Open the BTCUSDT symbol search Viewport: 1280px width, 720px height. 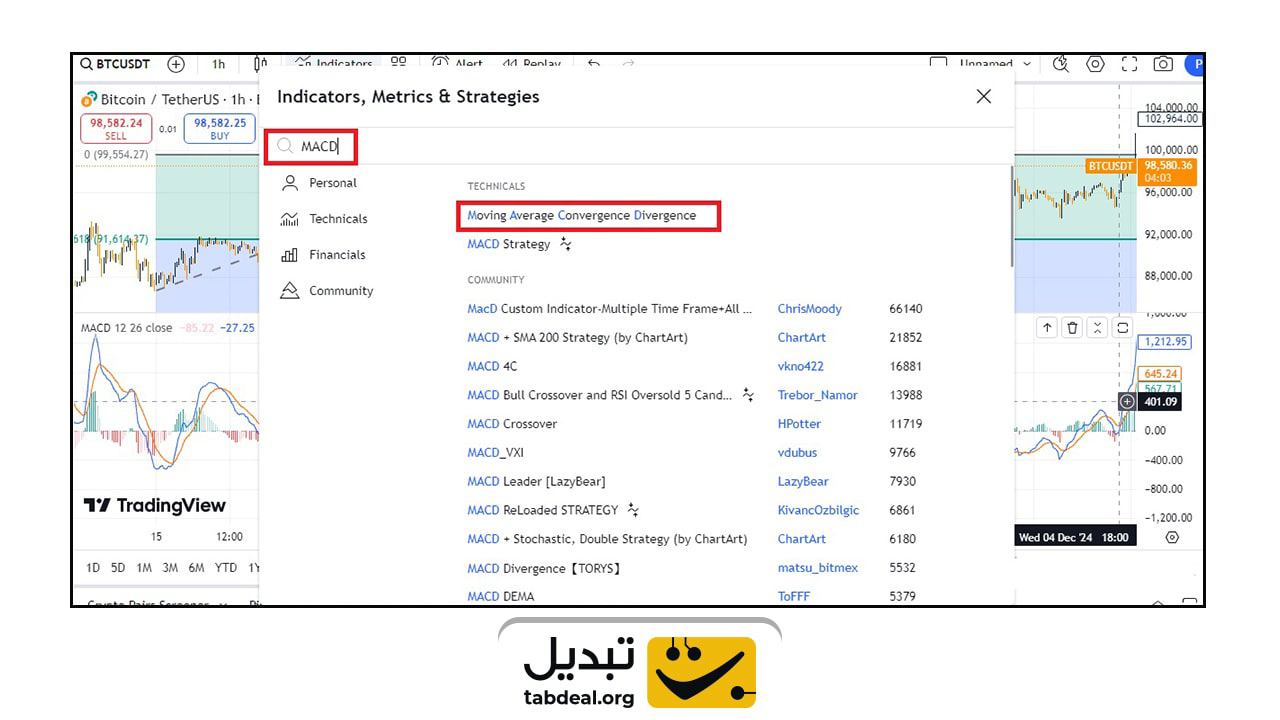pos(115,64)
